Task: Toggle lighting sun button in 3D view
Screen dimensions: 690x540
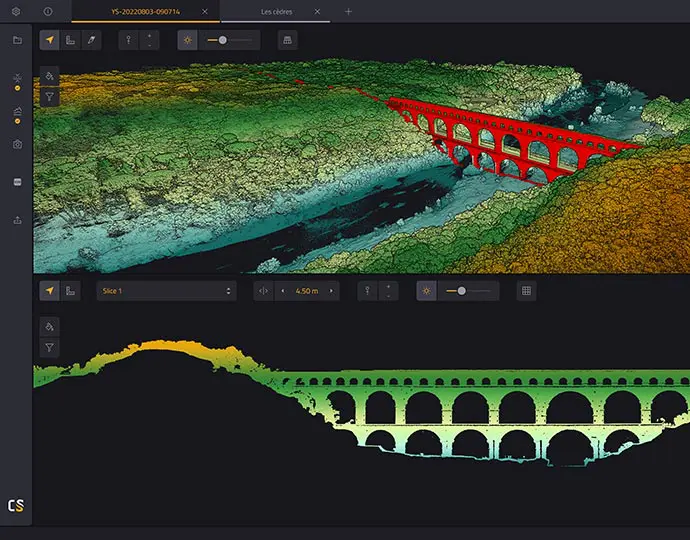Action: 187,40
